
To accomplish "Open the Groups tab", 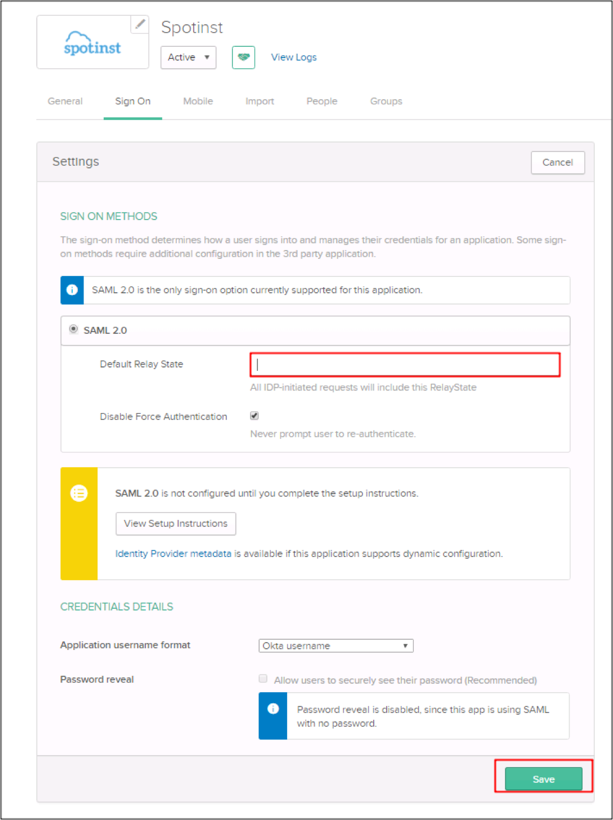I will coord(386,101).
